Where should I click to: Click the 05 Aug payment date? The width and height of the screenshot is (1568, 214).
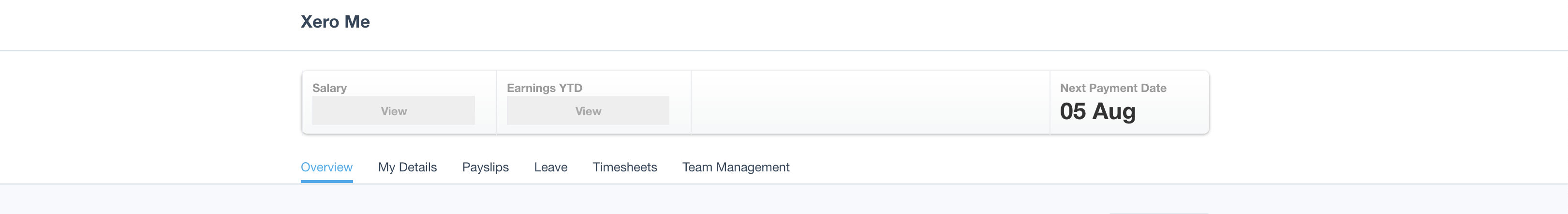coord(1097,111)
